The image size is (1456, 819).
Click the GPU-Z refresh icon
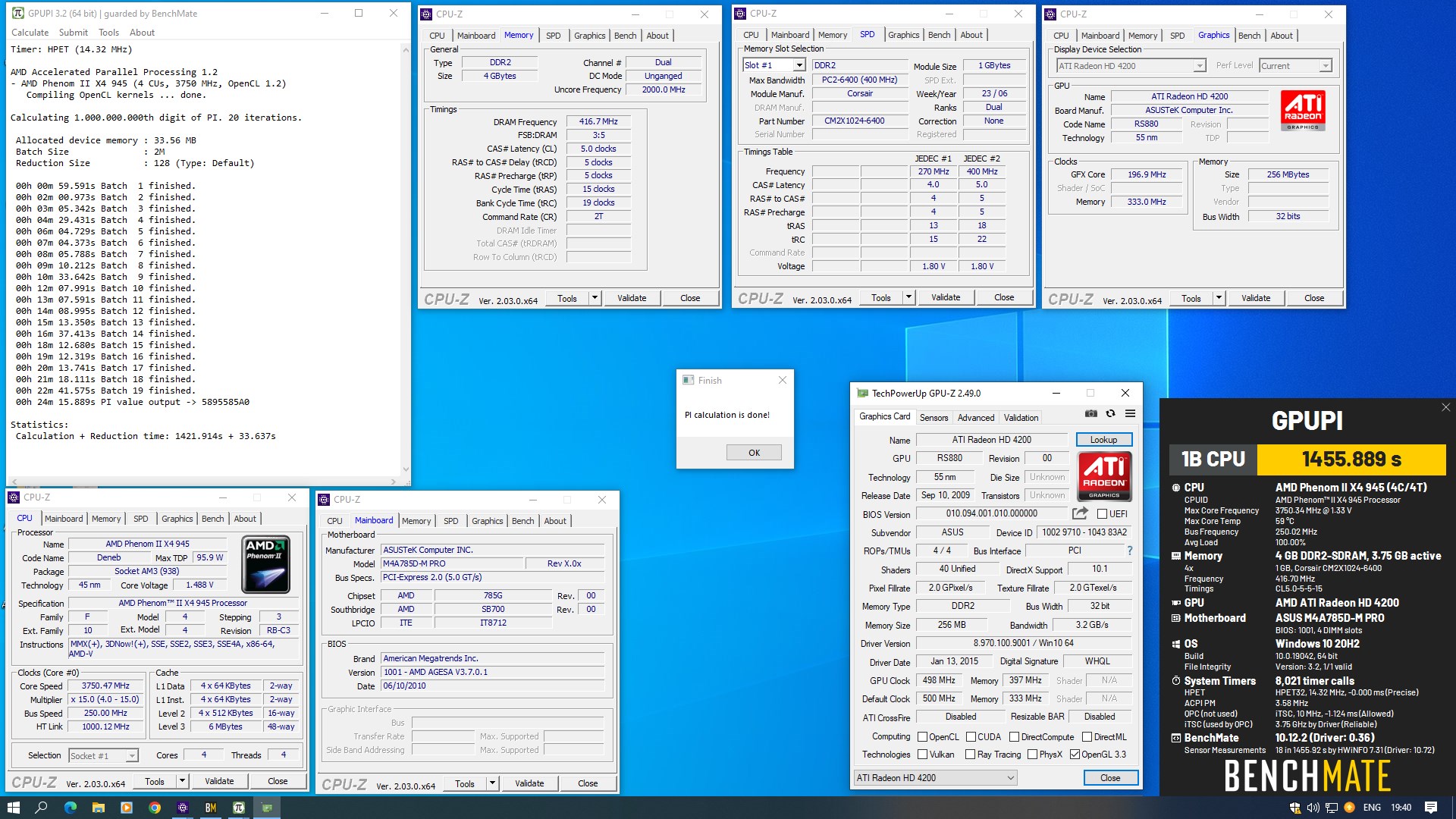pyautogui.click(x=1110, y=414)
